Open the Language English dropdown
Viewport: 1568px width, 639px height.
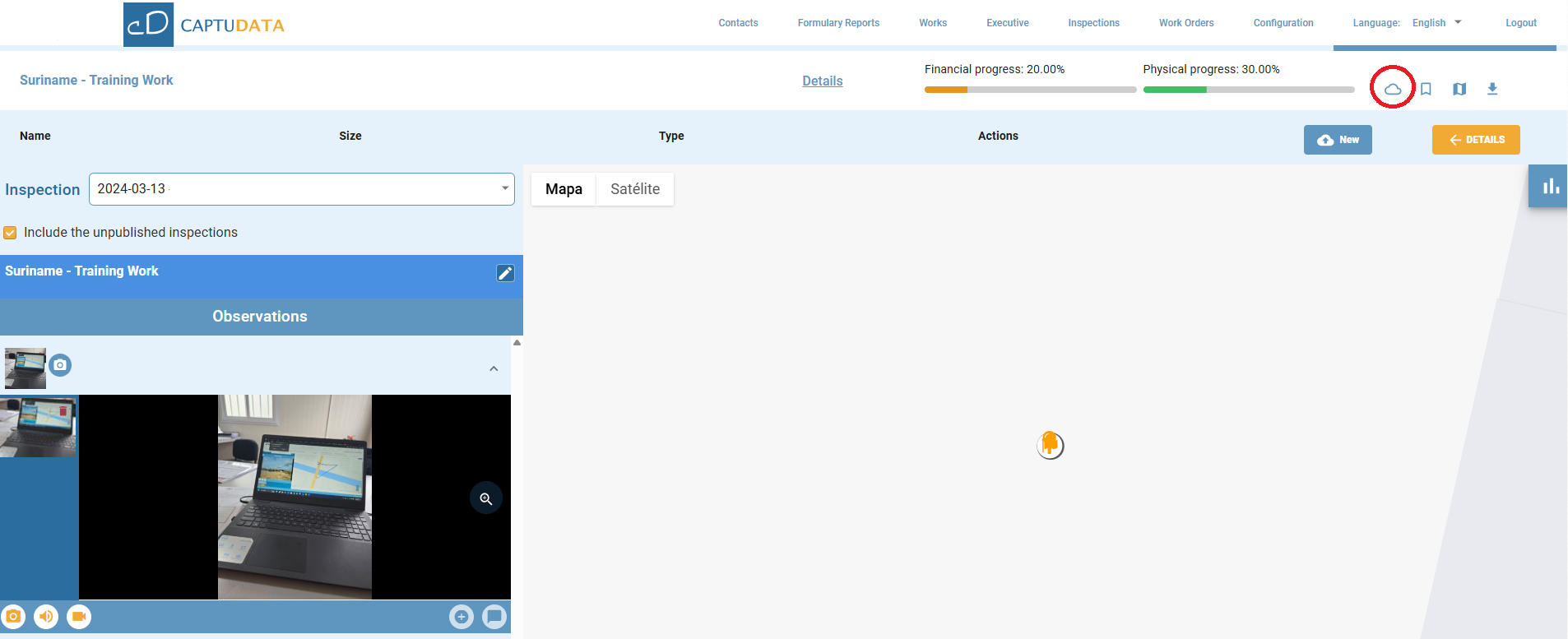tap(1436, 23)
